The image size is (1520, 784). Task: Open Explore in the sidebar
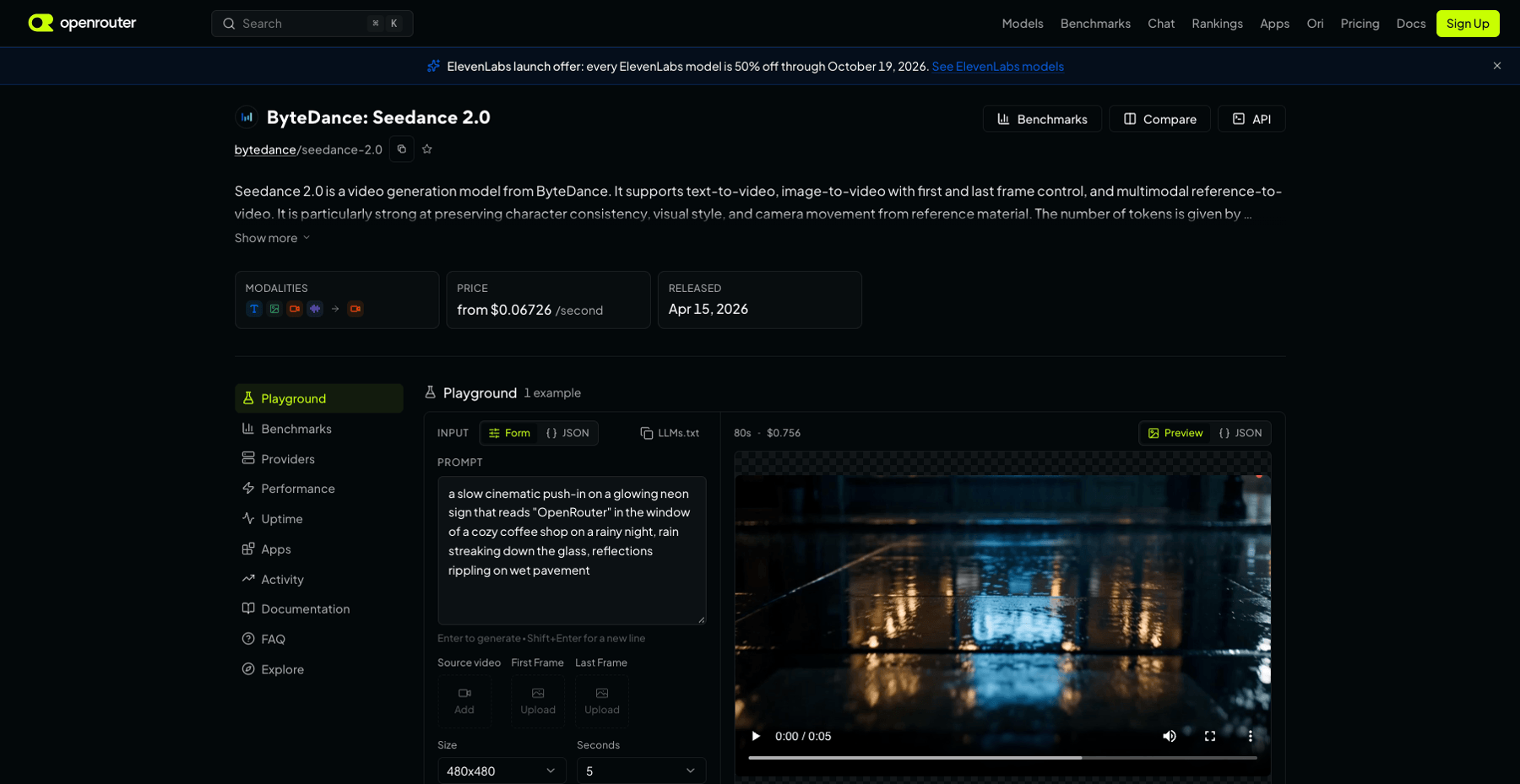point(319,670)
